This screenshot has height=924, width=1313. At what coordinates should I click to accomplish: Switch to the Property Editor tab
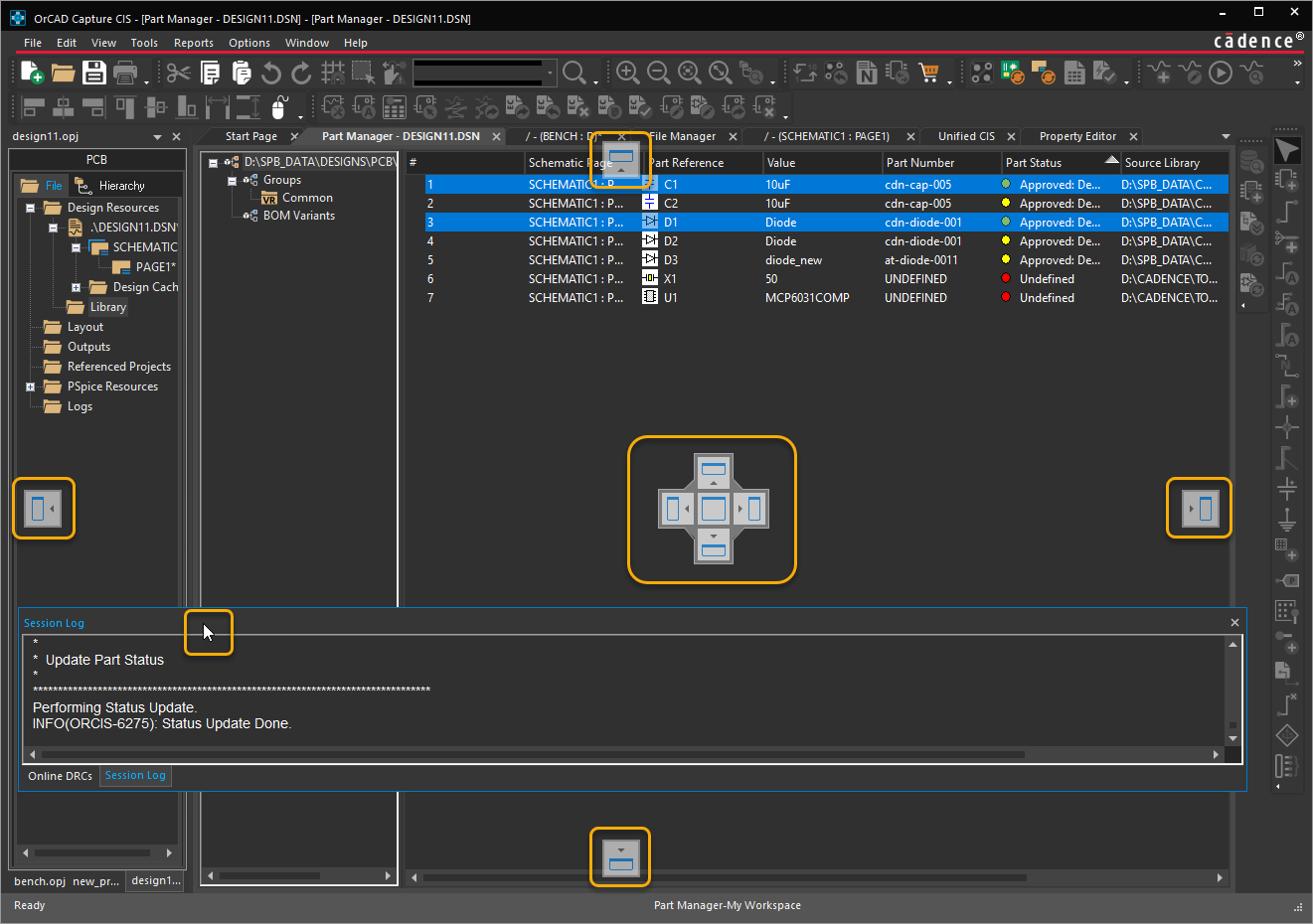(1076, 136)
